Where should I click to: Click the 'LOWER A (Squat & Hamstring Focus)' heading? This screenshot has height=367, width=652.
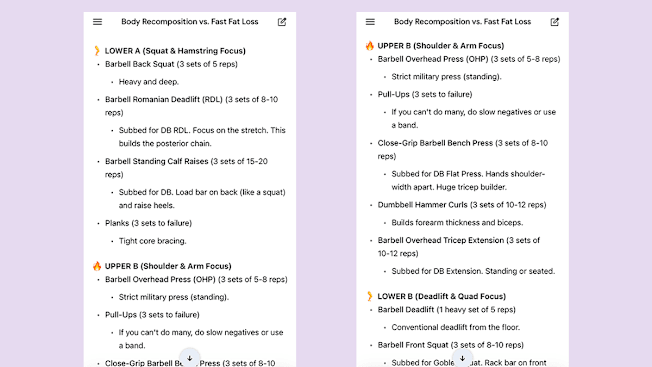pos(175,51)
